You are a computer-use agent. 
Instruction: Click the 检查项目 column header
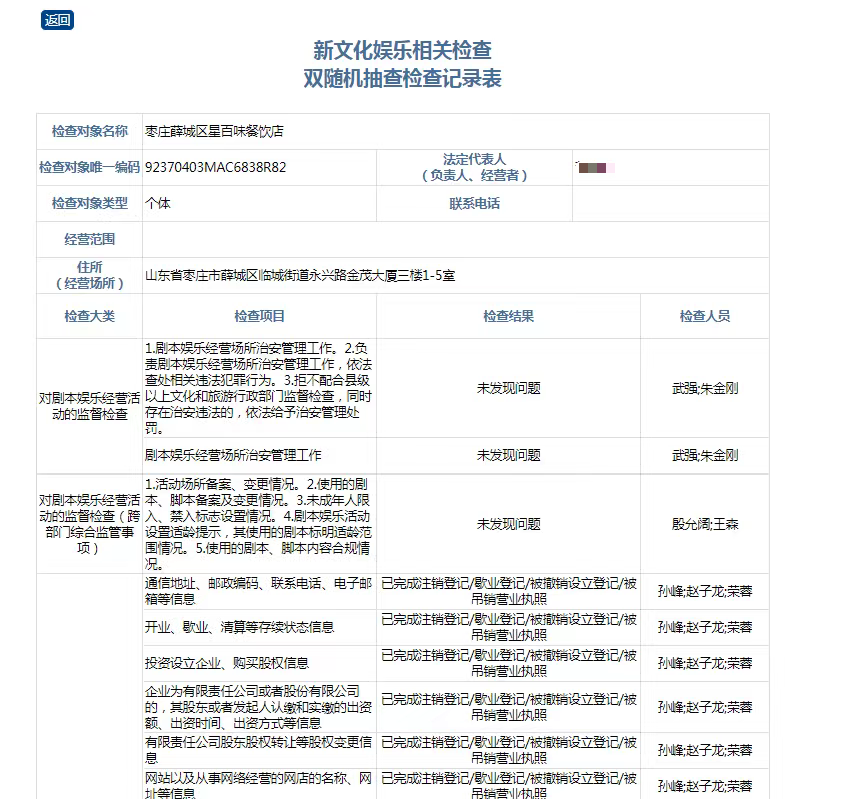260,316
